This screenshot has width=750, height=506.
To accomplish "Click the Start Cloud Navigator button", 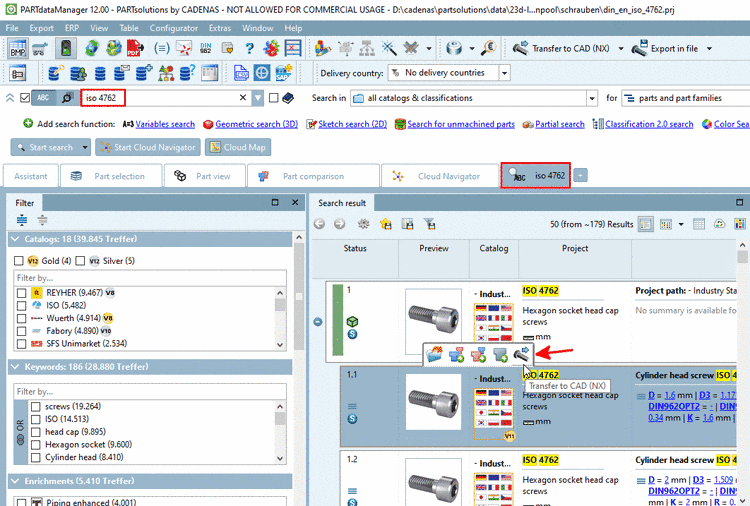I will tap(148, 147).
